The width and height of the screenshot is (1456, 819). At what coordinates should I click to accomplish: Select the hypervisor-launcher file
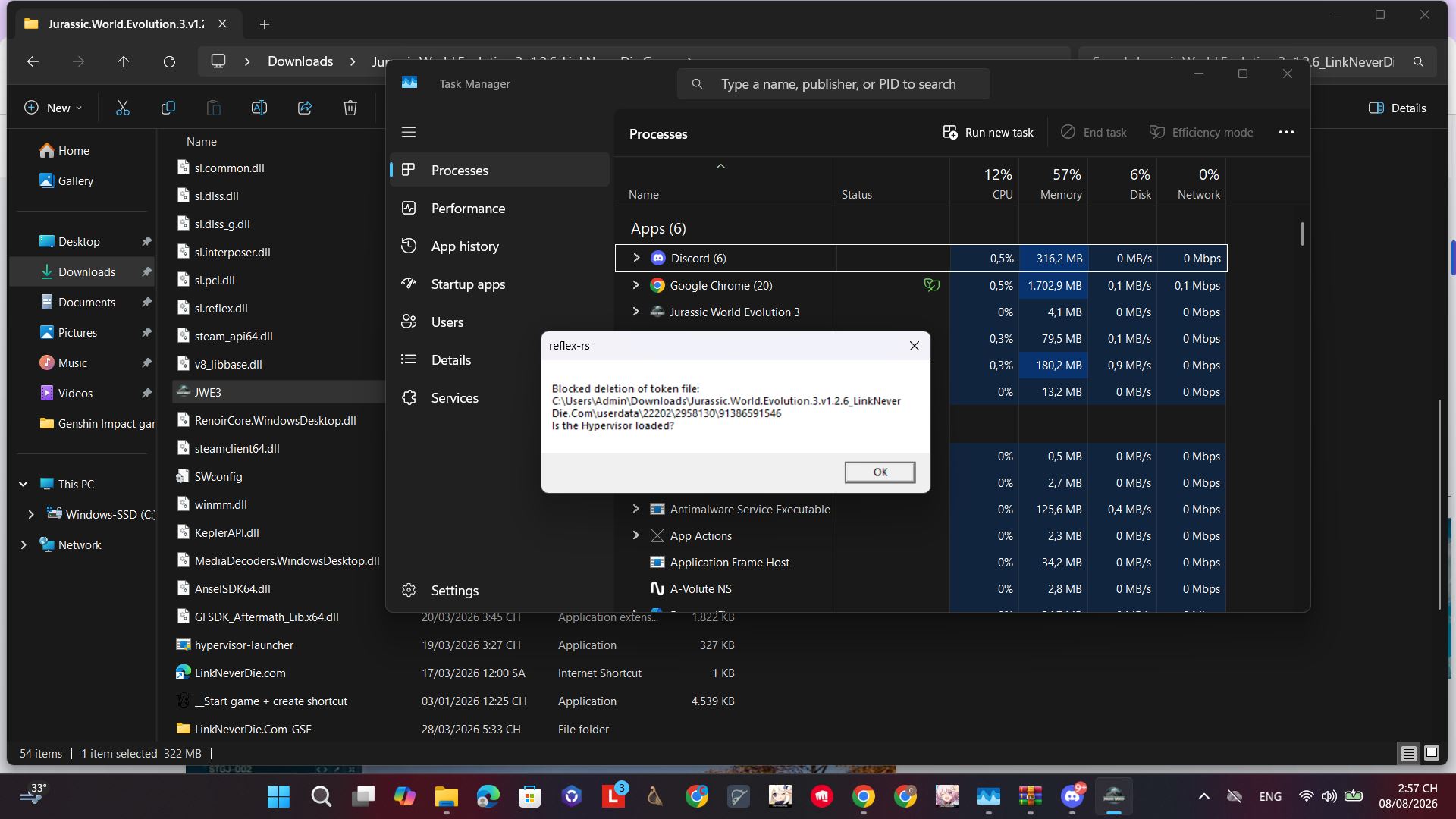pyautogui.click(x=243, y=645)
